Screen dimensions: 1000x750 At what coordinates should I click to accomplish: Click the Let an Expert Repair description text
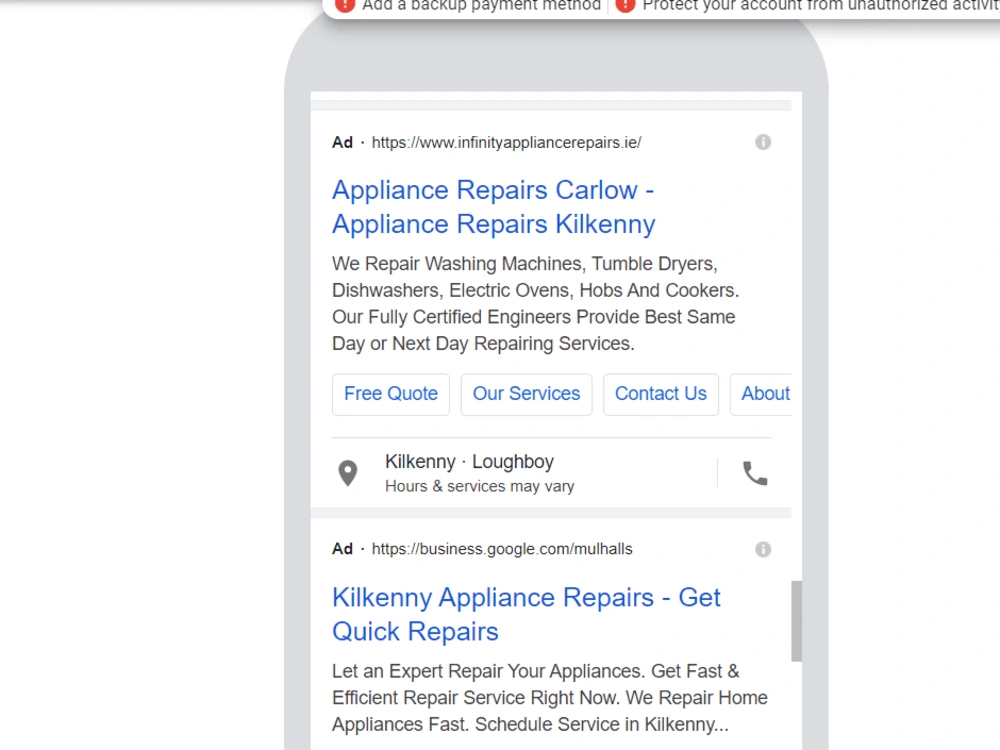pos(550,698)
